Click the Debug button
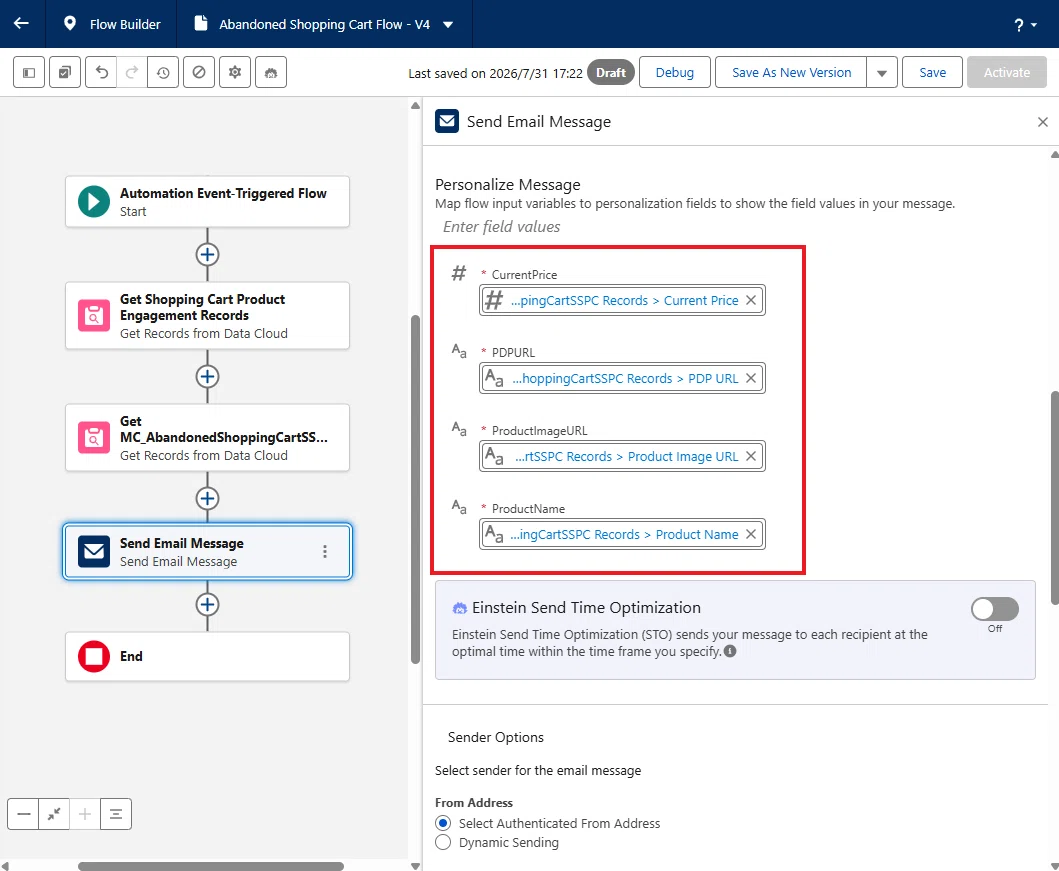This screenshot has height=871, width=1059. click(x=674, y=72)
